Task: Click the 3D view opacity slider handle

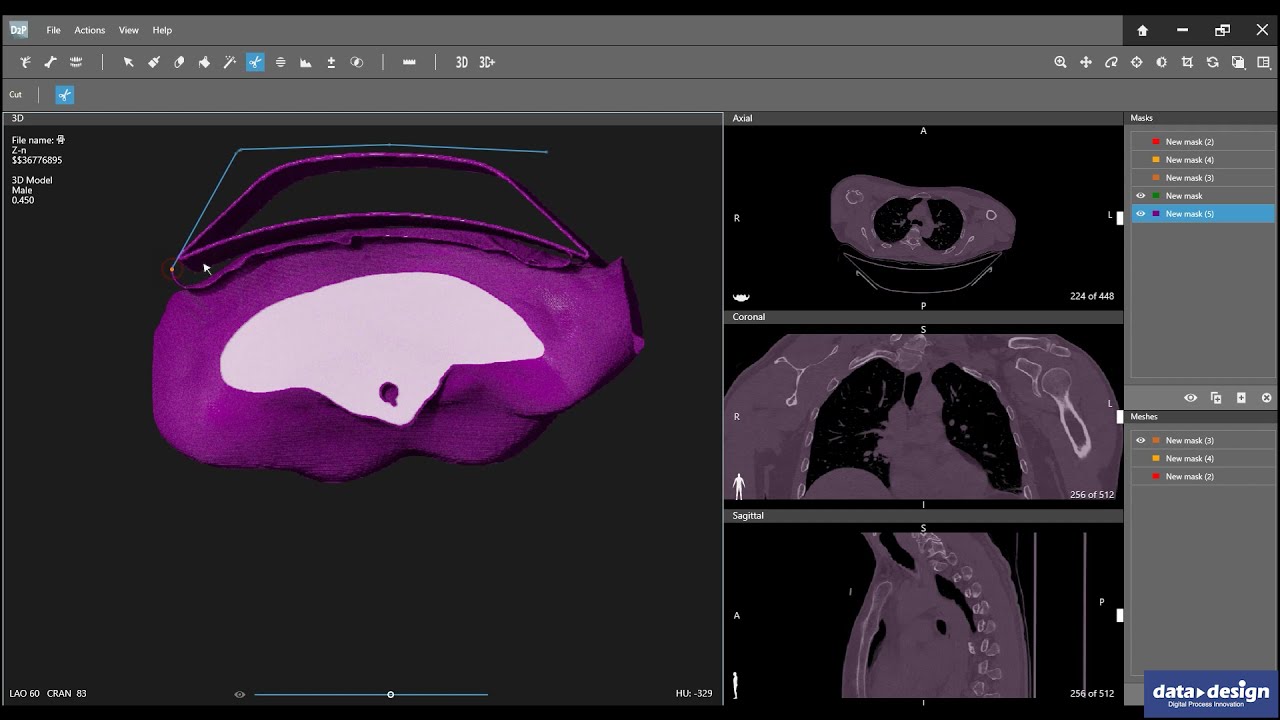Action: point(390,694)
